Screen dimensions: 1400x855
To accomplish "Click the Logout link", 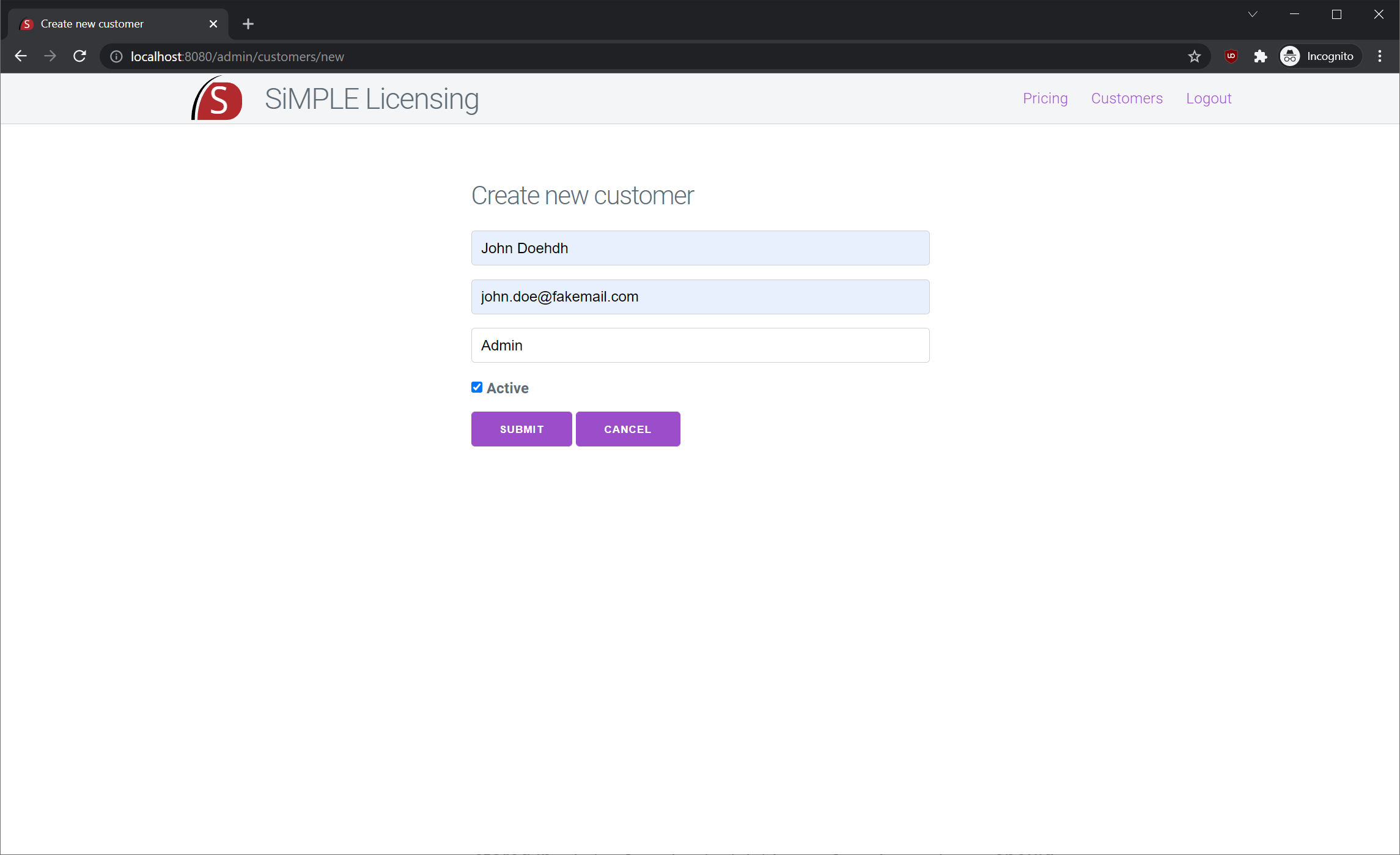I will pyautogui.click(x=1208, y=98).
